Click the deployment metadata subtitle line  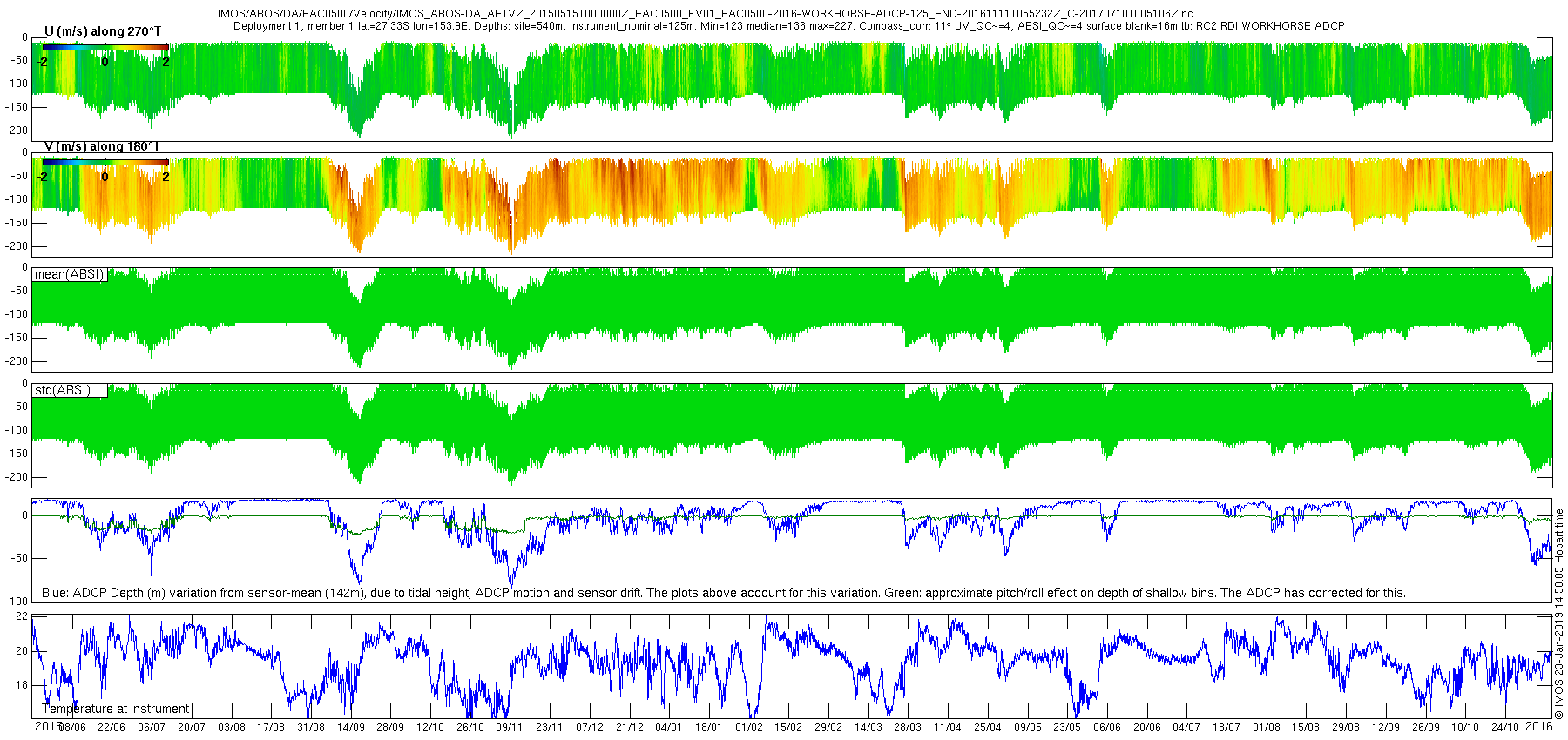pyautogui.click(x=788, y=26)
